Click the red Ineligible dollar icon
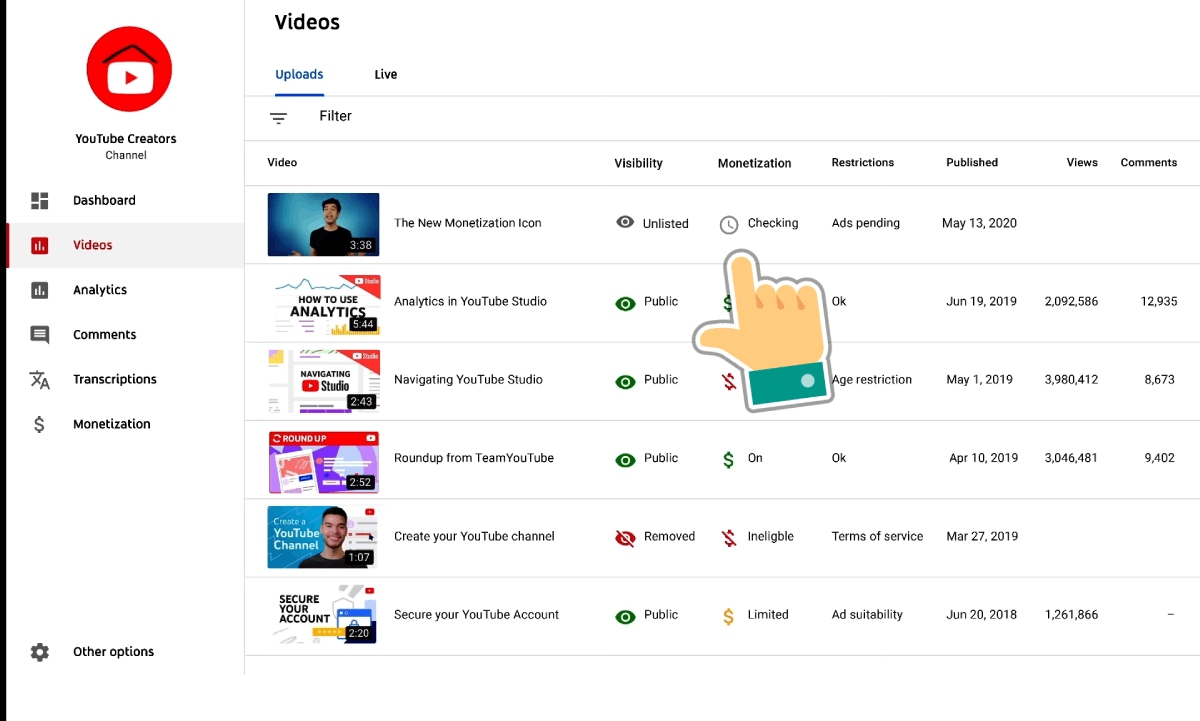The image size is (1200, 721). 729,538
